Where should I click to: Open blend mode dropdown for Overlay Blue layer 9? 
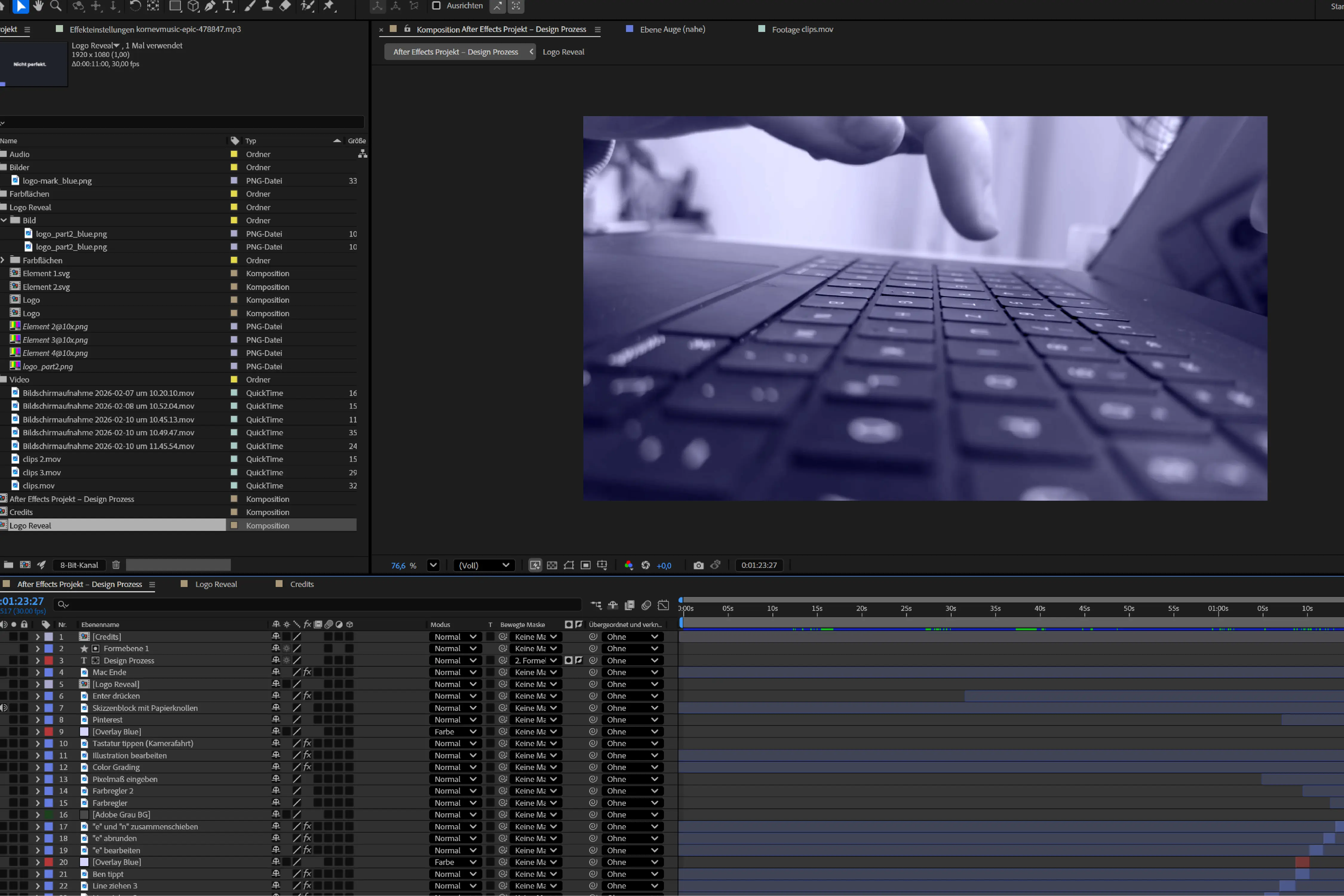click(455, 732)
